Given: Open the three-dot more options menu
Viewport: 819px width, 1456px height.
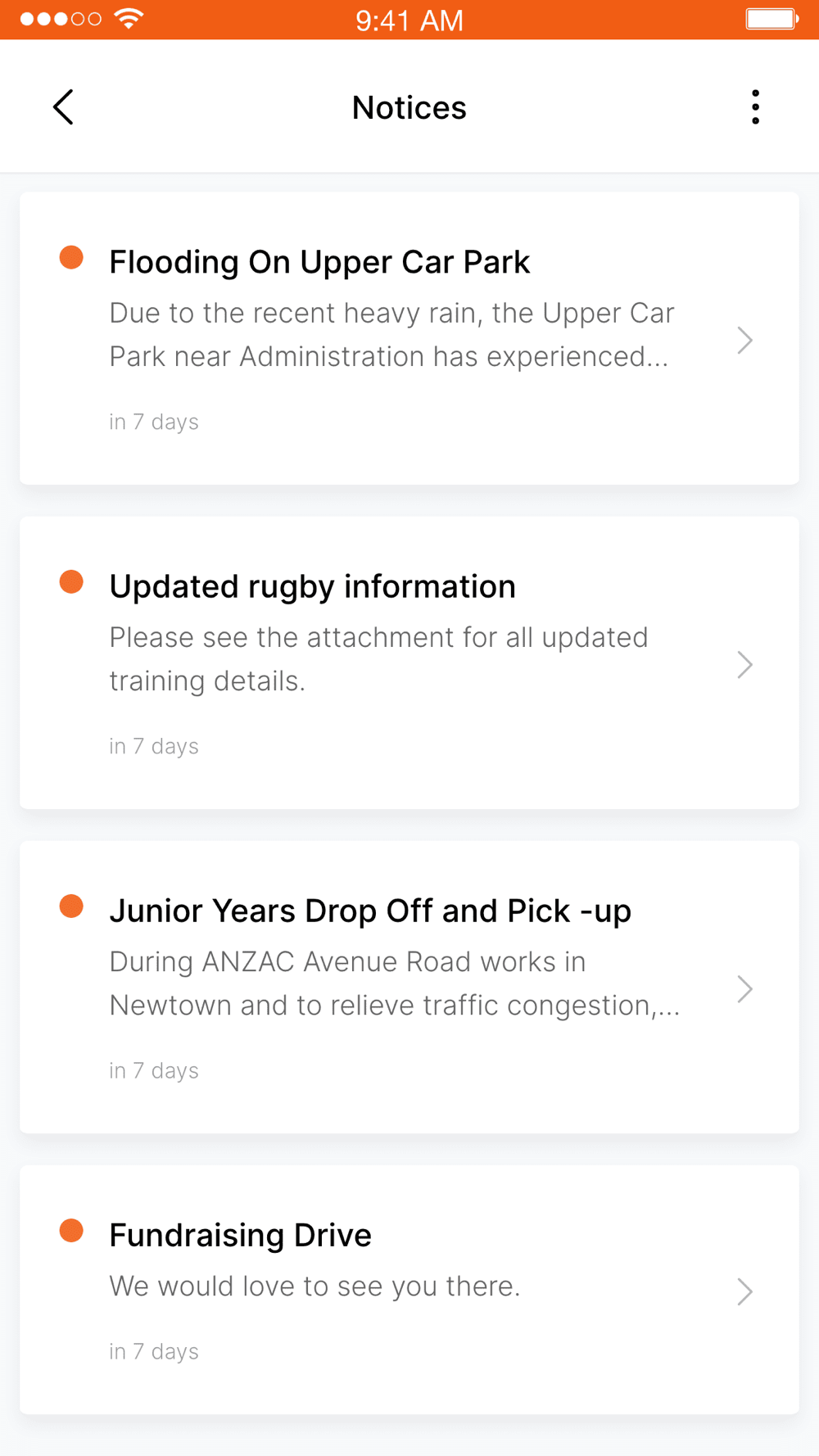Looking at the screenshot, I should pyautogui.click(x=755, y=107).
